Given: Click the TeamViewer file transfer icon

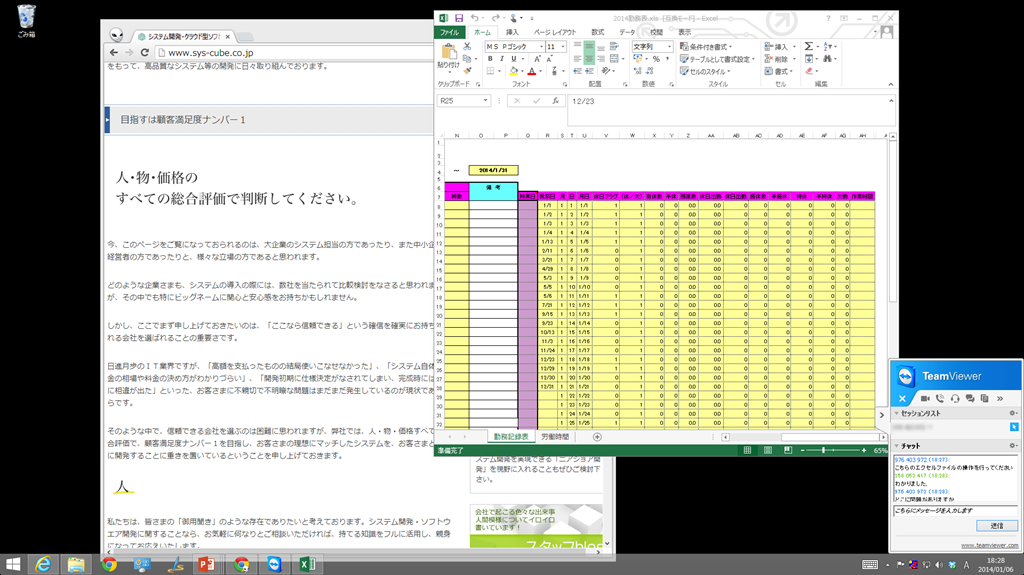Looking at the screenshot, I should [x=985, y=399].
